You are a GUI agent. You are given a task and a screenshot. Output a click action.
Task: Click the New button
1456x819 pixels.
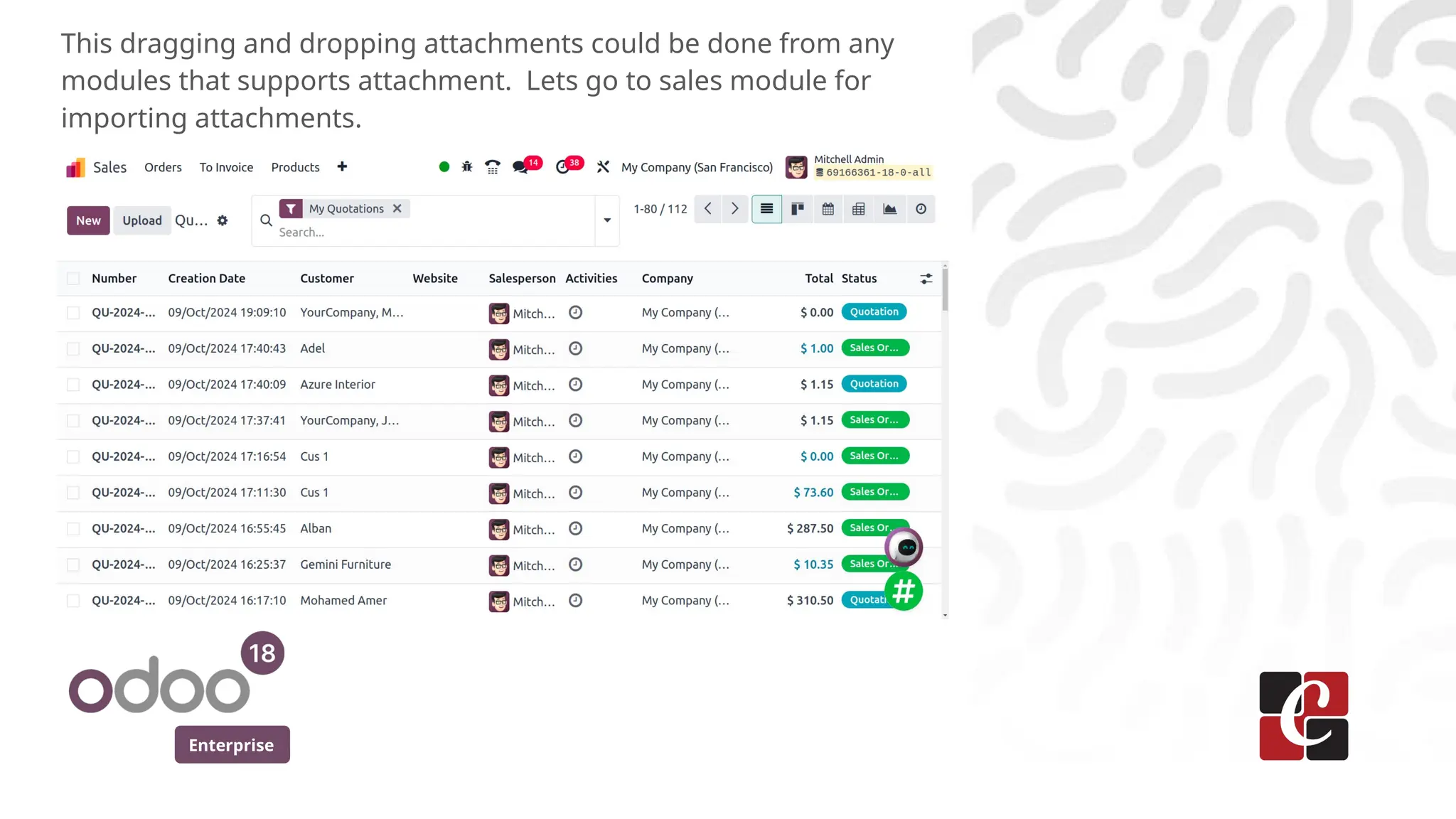tap(88, 220)
